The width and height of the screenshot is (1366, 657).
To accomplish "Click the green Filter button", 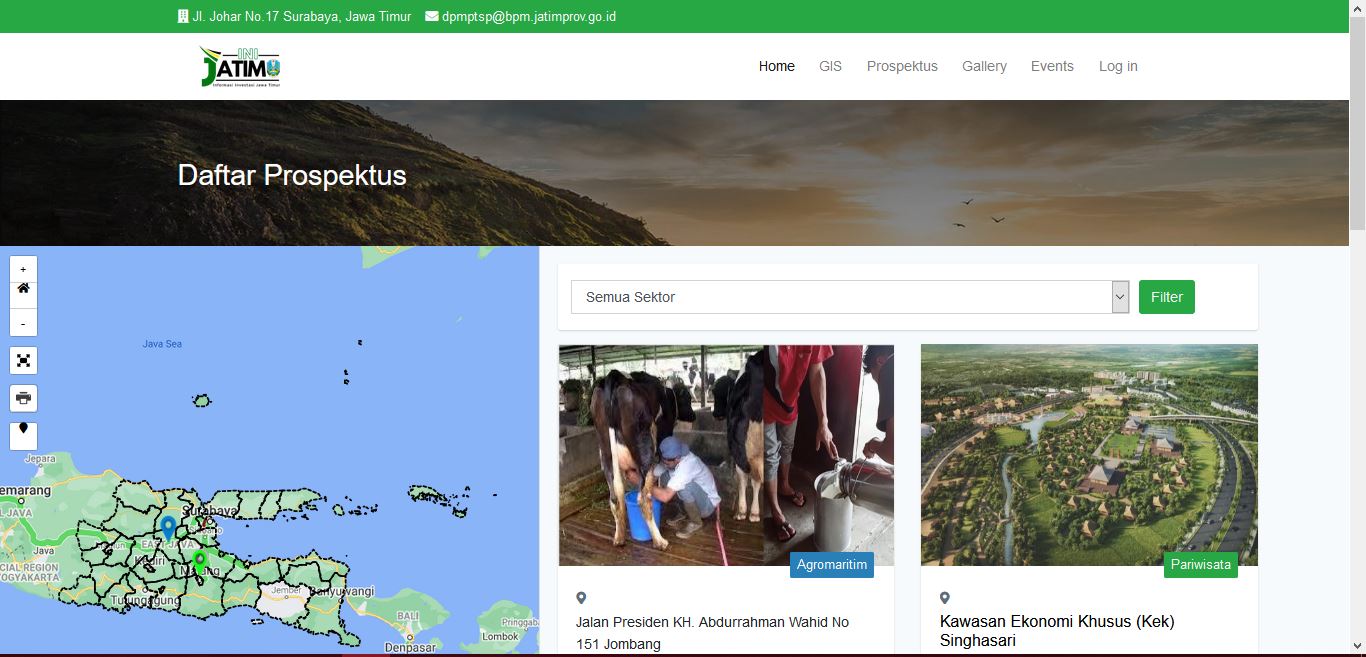I will pyautogui.click(x=1167, y=297).
